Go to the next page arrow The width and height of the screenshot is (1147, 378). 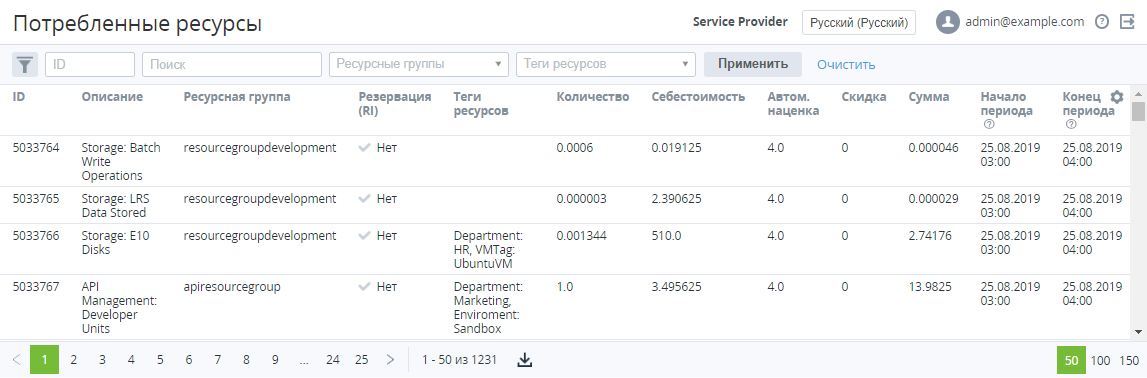[390, 360]
